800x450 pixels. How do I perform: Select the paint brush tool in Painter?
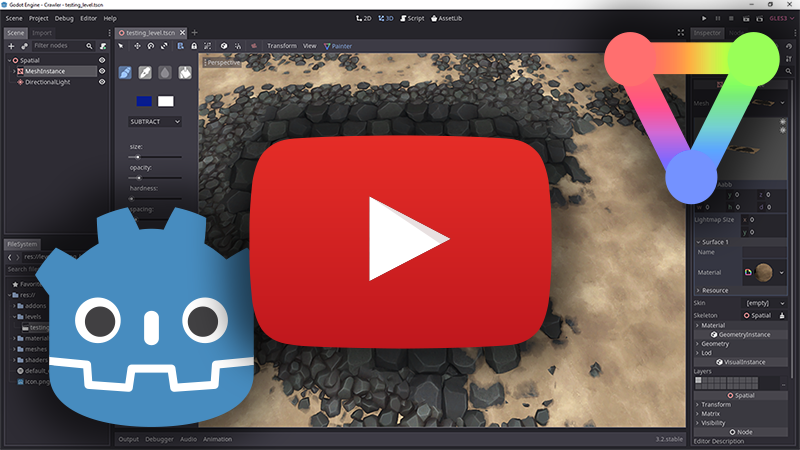pyautogui.click(x=125, y=72)
